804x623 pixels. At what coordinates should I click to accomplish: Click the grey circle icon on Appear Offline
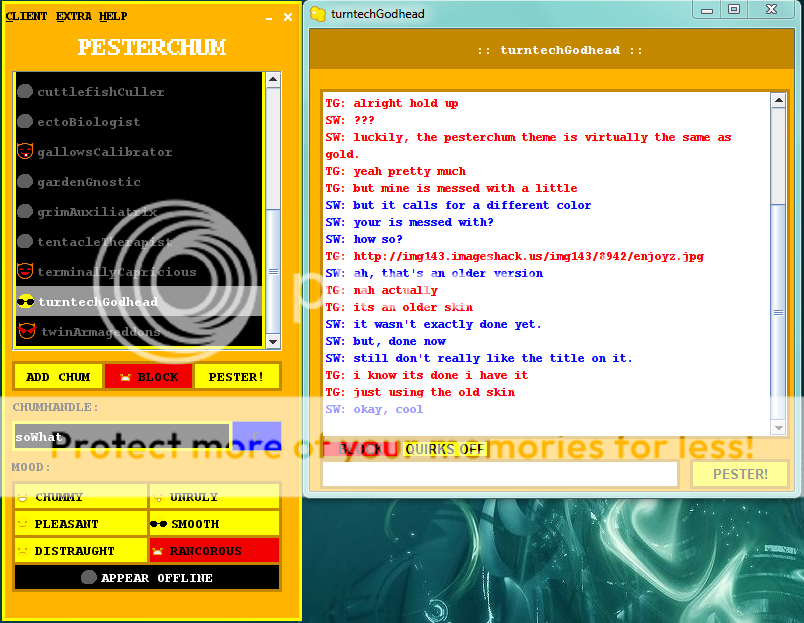point(88,577)
